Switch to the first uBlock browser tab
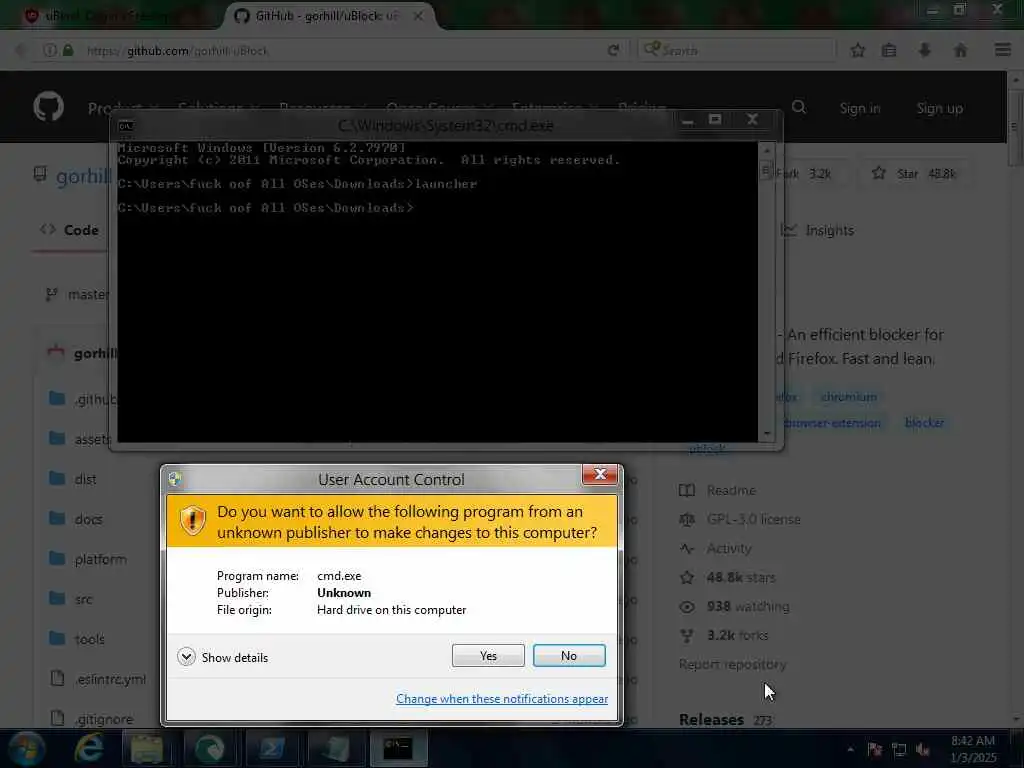This screenshot has width=1024, height=768. tap(111, 16)
